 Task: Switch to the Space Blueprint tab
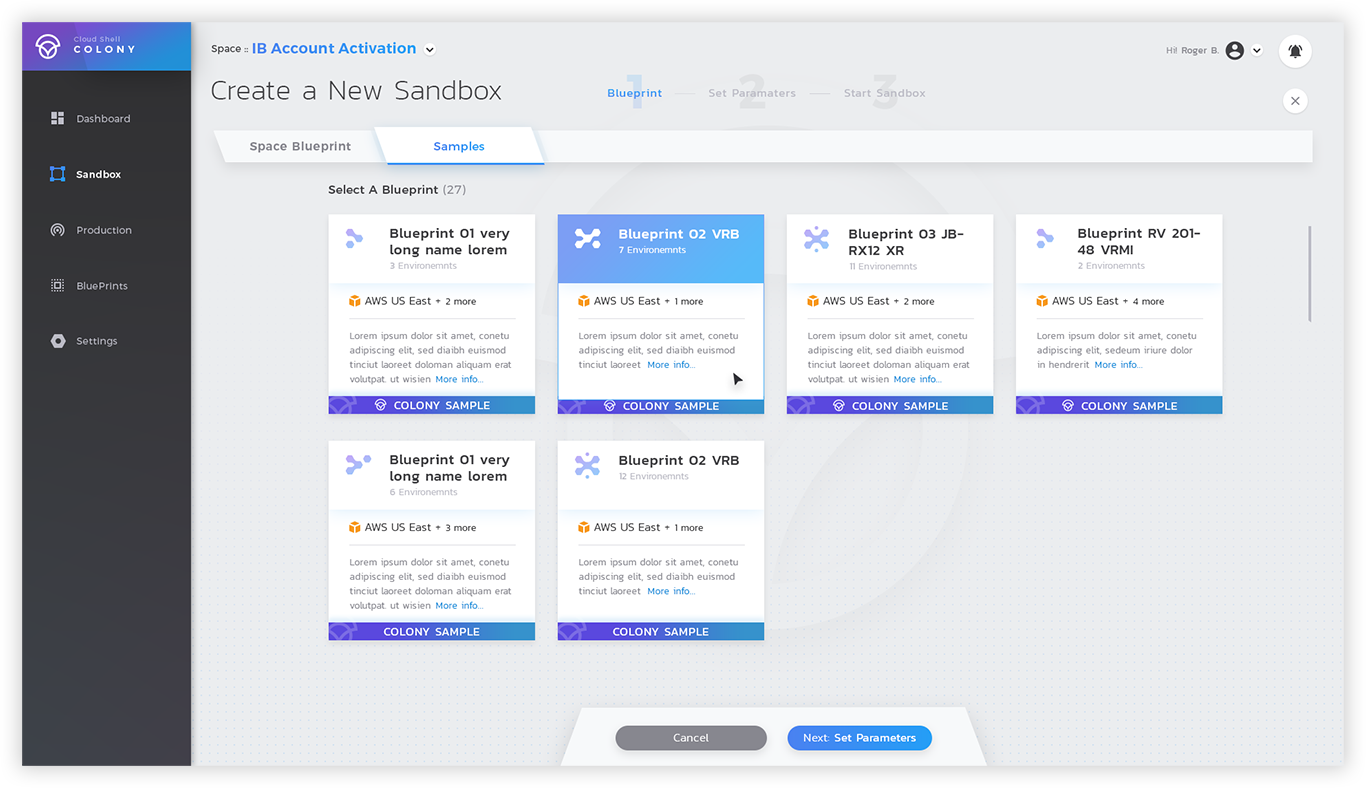[x=300, y=146]
